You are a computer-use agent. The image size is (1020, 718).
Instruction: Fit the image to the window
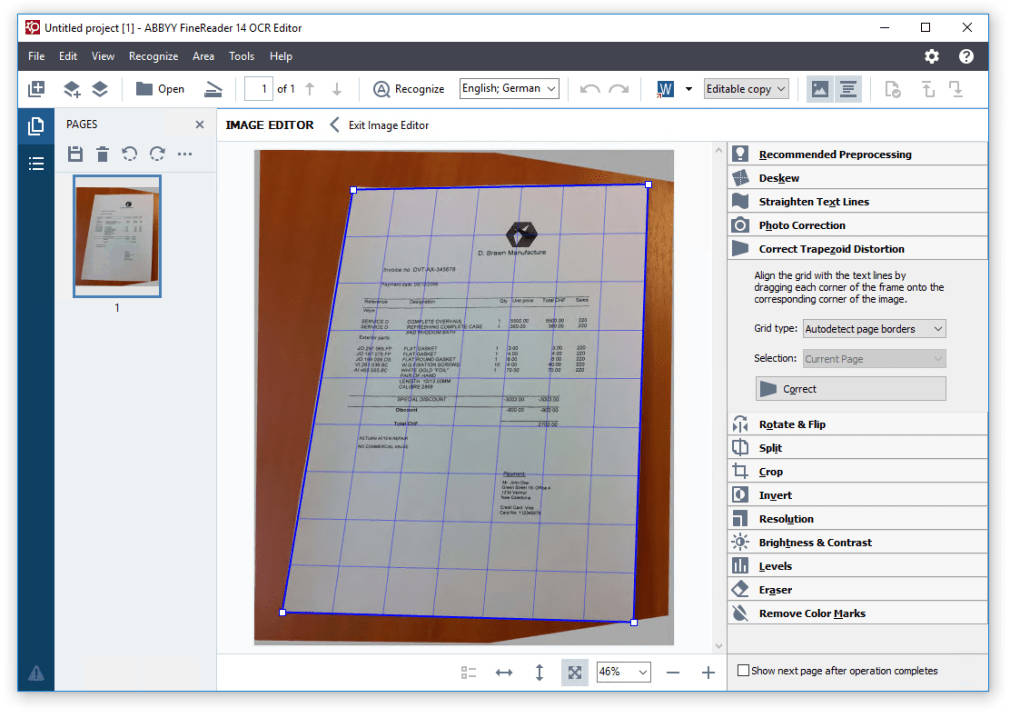pos(574,671)
